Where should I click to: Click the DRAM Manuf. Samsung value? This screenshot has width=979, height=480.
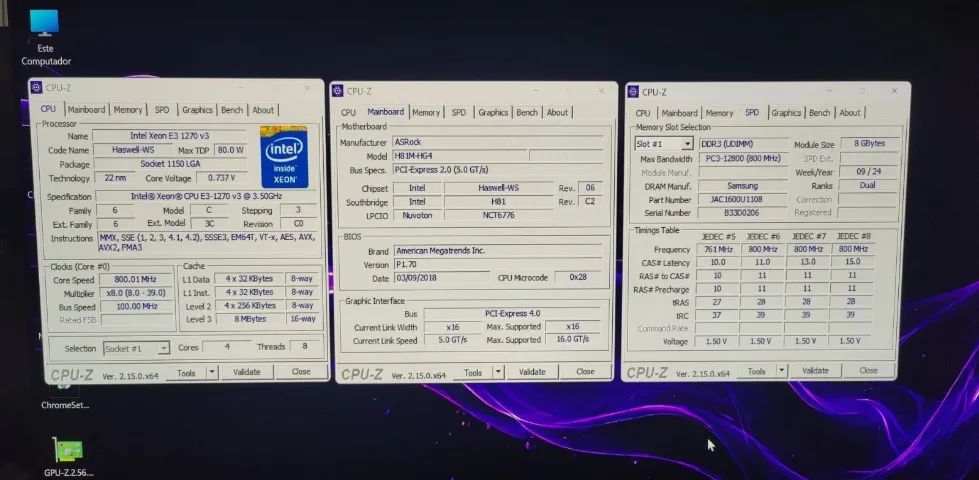pyautogui.click(x=743, y=186)
